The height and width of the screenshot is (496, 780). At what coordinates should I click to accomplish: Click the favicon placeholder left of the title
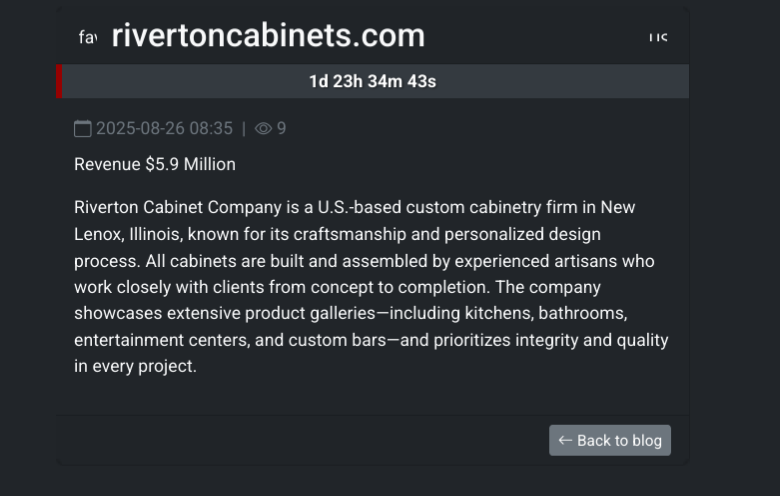(x=88, y=38)
